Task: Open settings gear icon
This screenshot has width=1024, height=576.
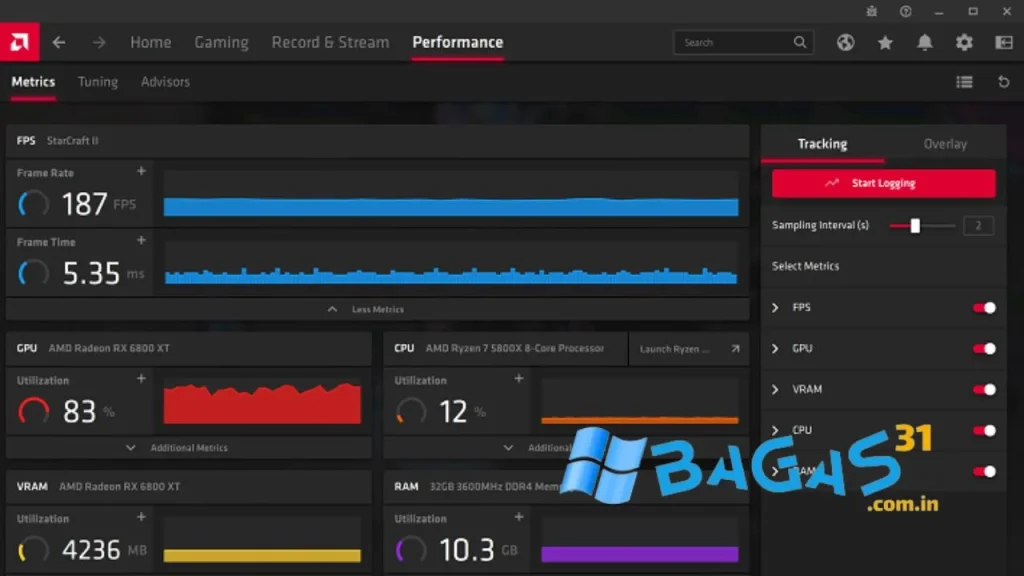Action: pos(964,42)
